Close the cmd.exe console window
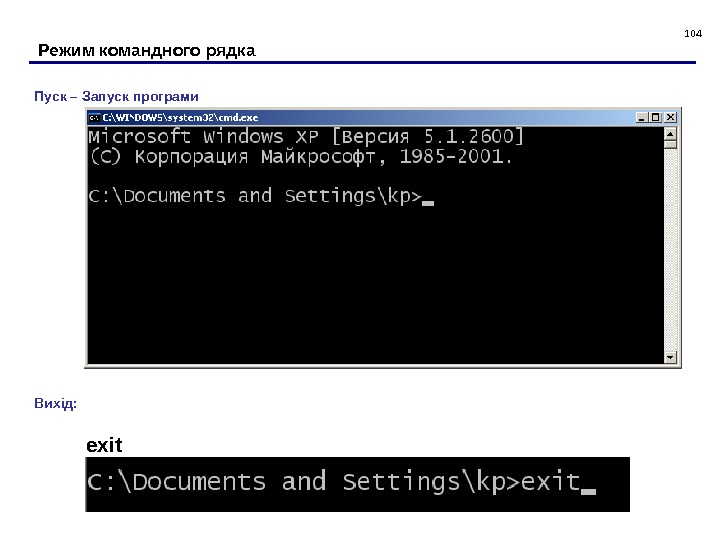 (670, 118)
